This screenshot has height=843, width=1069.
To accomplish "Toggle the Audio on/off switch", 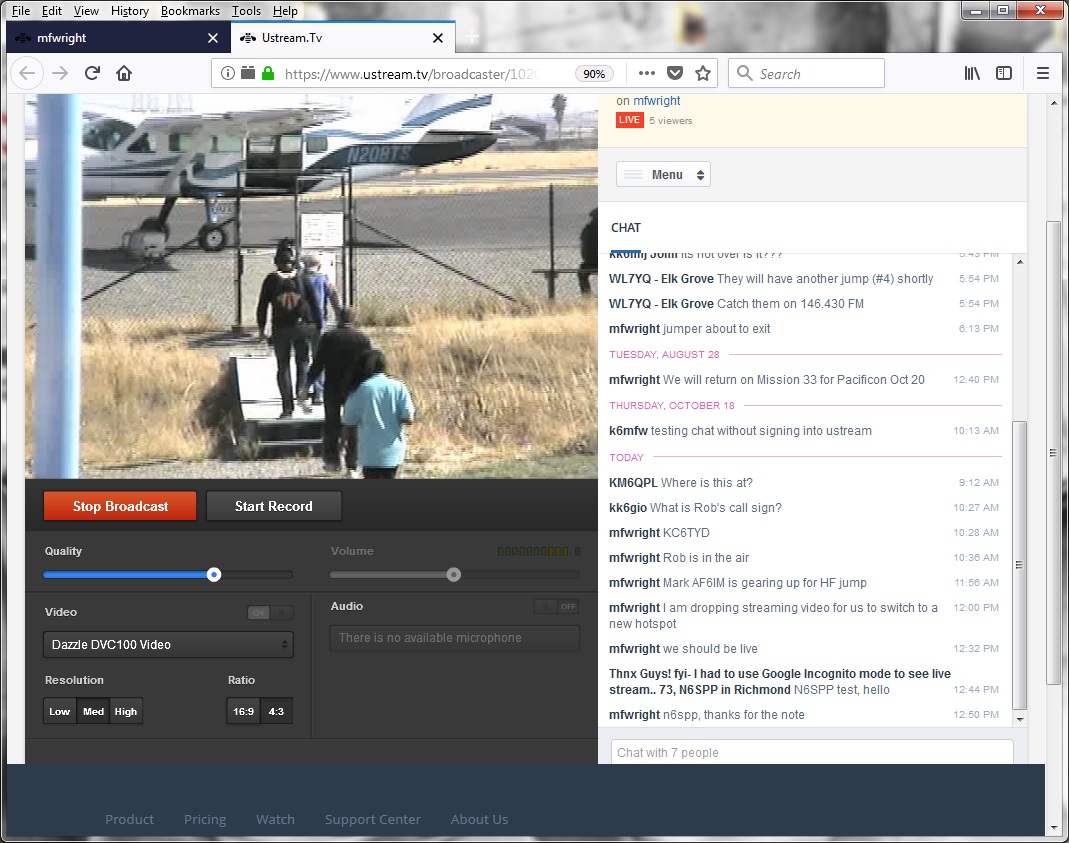I will pyautogui.click(x=556, y=606).
